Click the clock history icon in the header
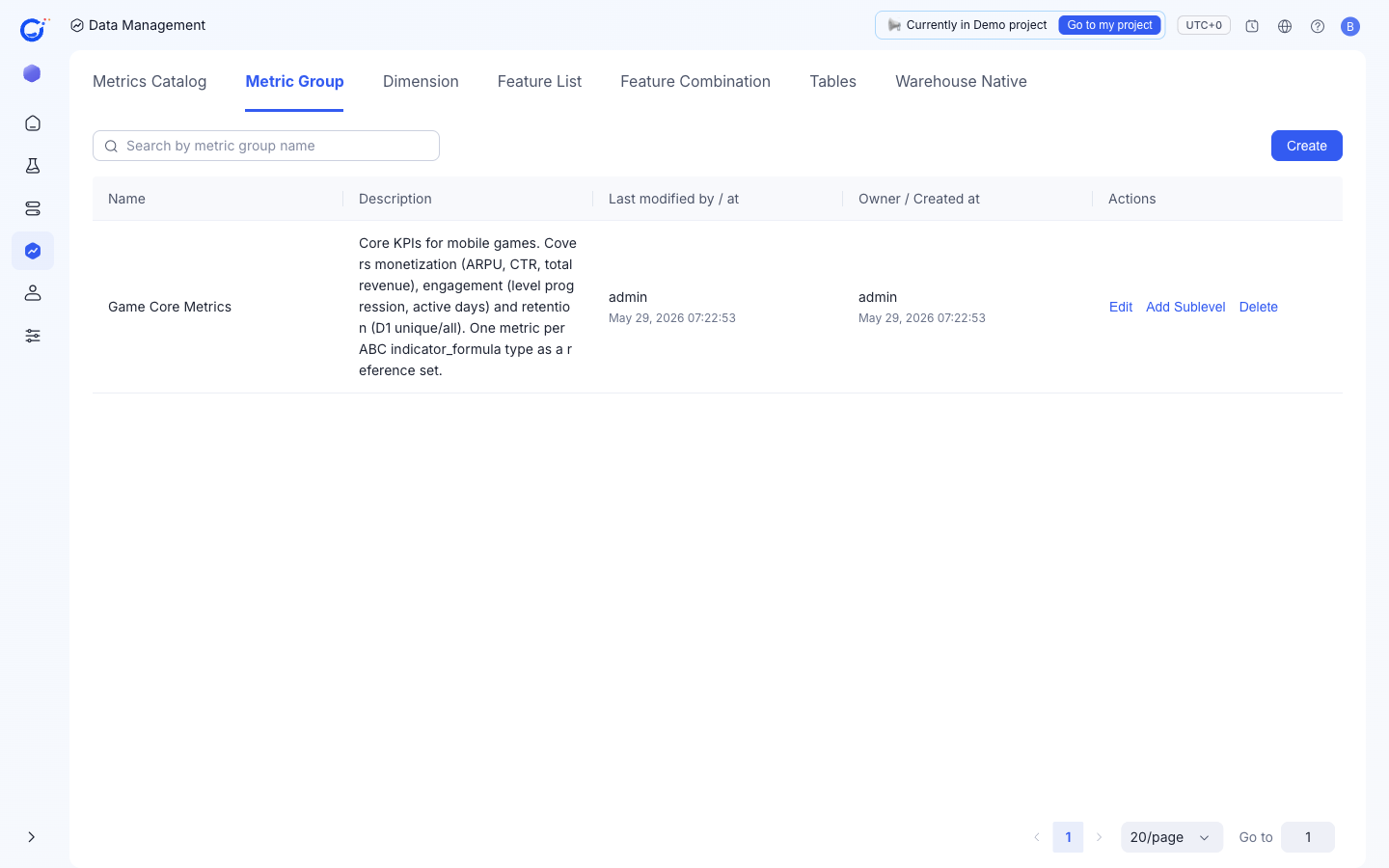This screenshot has height=868, width=1389. (1252, 26)
